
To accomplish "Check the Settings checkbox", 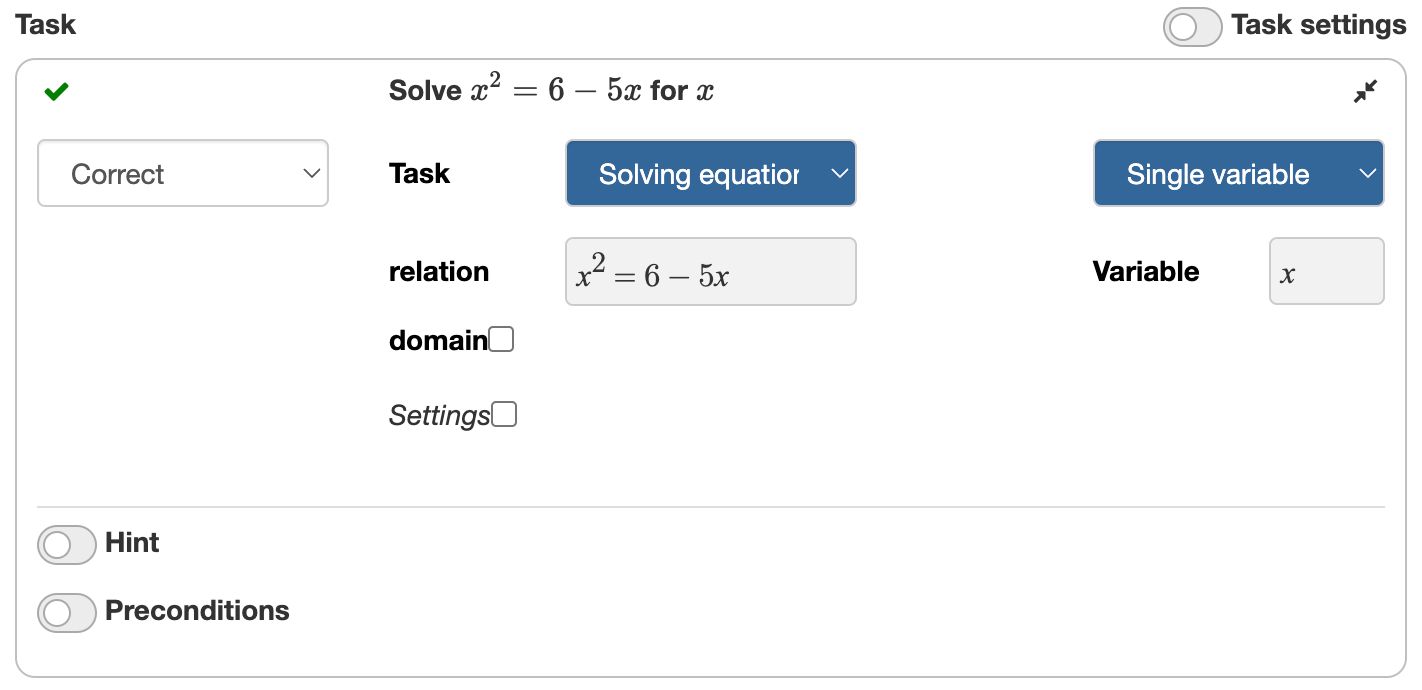I will 506,413.
